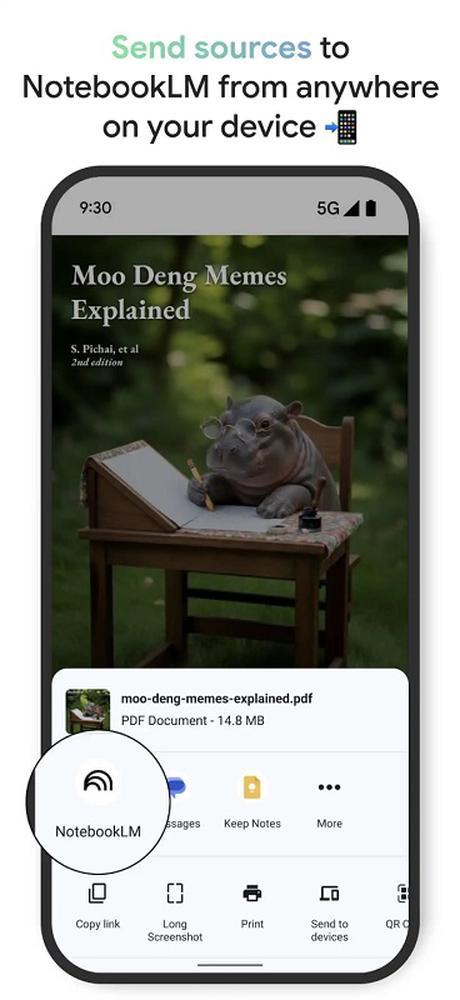
Task: Tap the Send to devices icon
Action: pos(329,893)
